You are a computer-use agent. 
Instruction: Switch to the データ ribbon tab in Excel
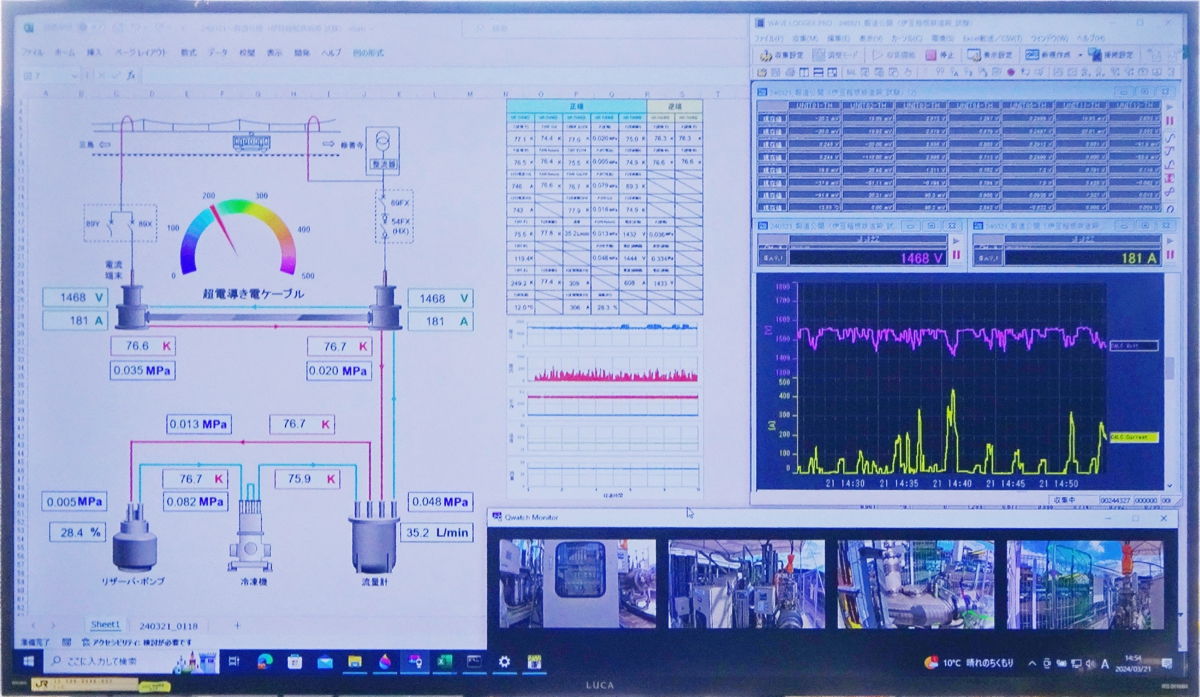[217, 51]
